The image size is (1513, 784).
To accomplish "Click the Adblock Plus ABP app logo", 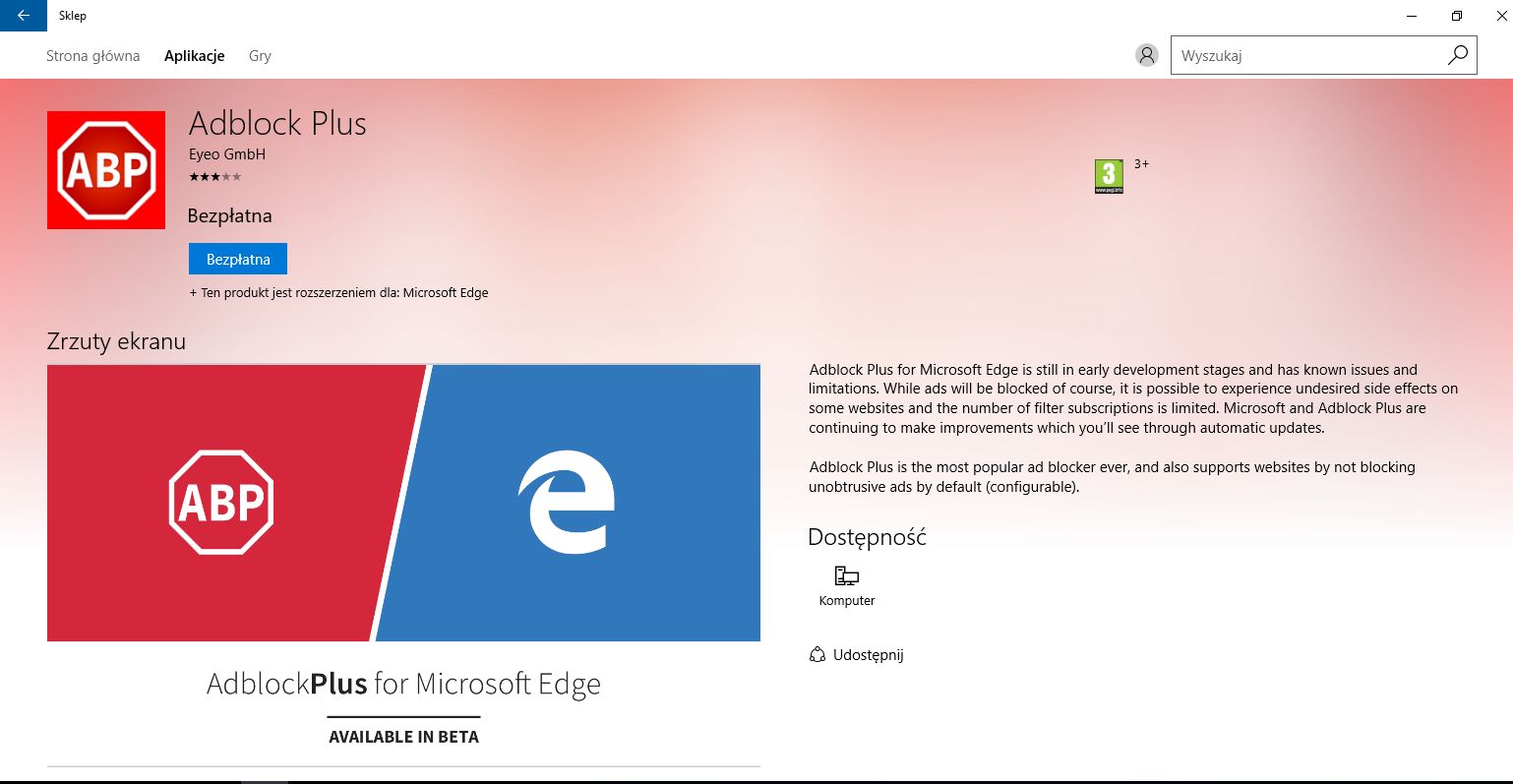I will point(106,170).
